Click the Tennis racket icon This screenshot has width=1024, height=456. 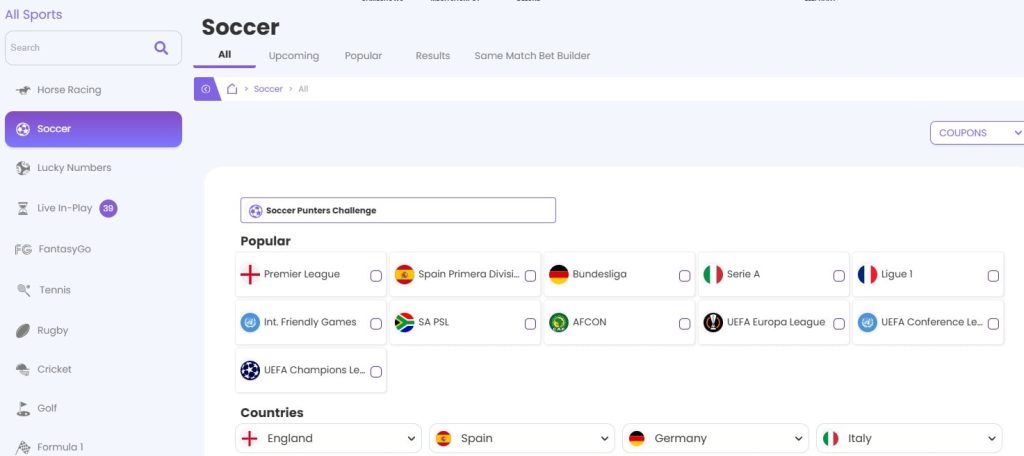[x=23, y=290]
